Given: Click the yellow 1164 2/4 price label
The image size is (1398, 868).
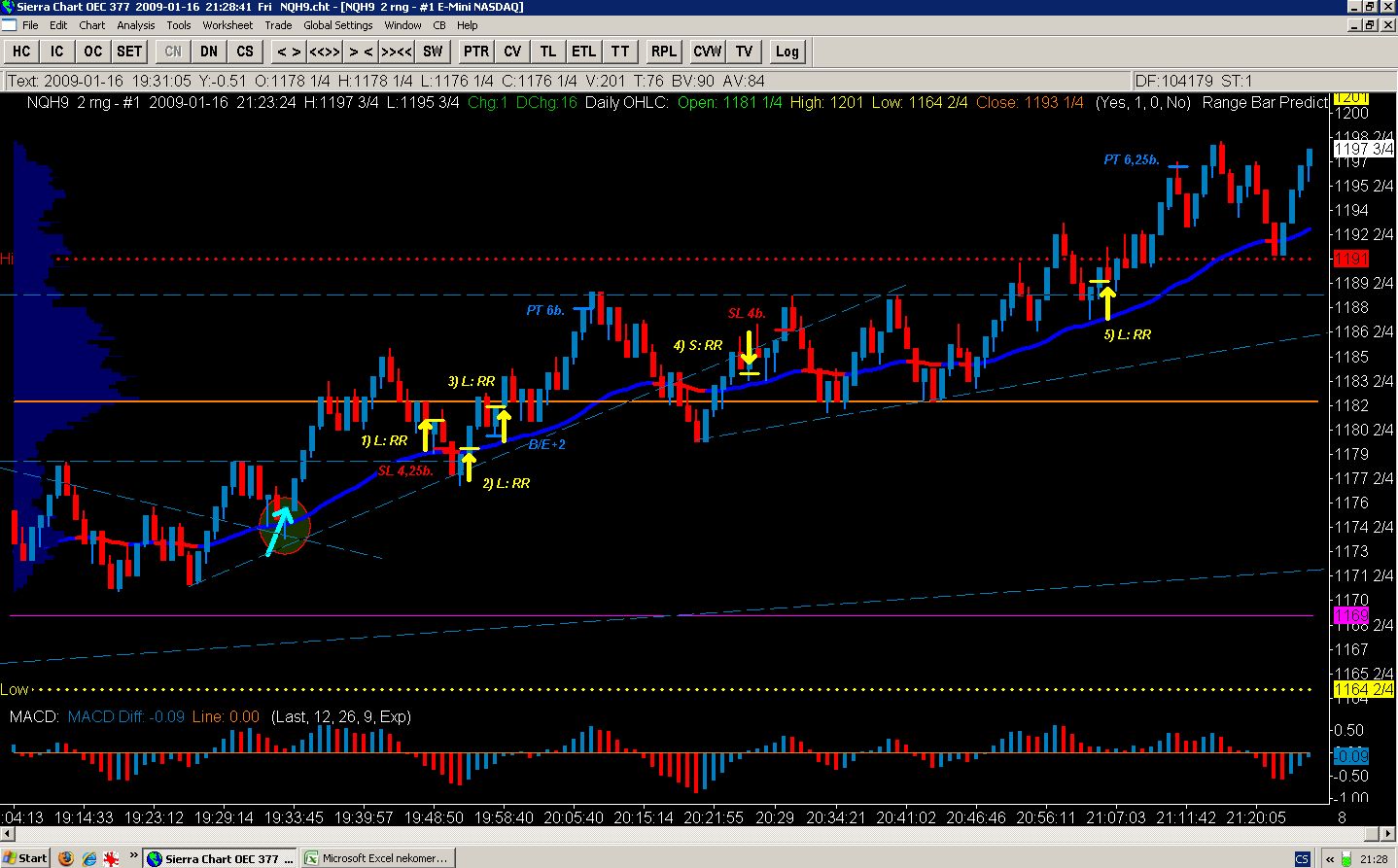Looking at the screenshot, I should click(1364, 690).
